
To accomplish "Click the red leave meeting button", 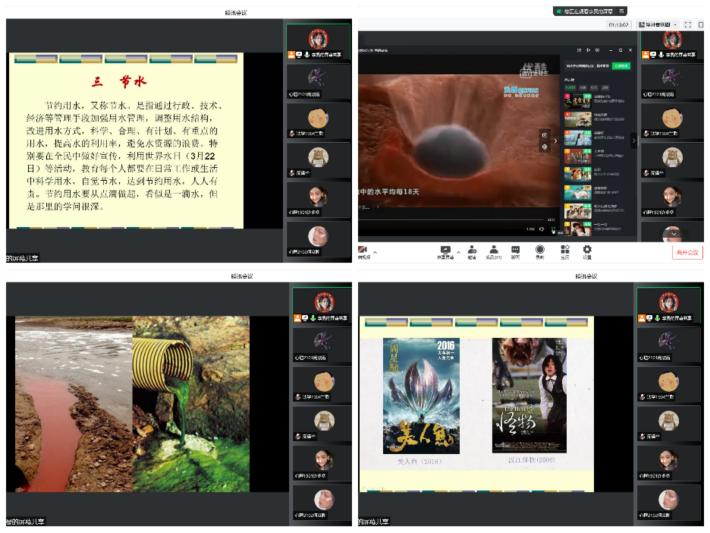I will [687, 252].
